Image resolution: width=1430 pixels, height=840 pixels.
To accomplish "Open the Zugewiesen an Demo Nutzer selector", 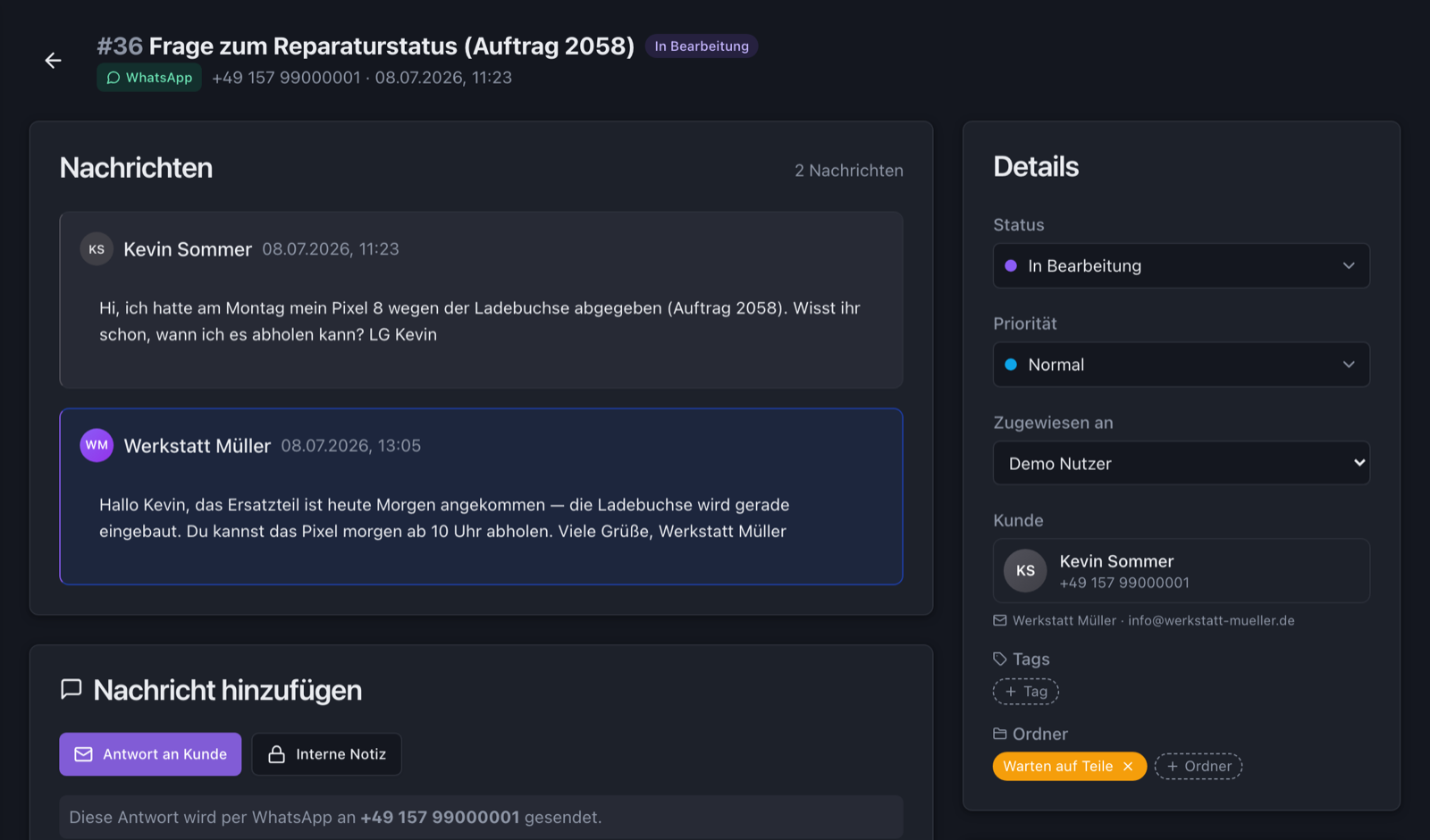I will click(1181, 463).
